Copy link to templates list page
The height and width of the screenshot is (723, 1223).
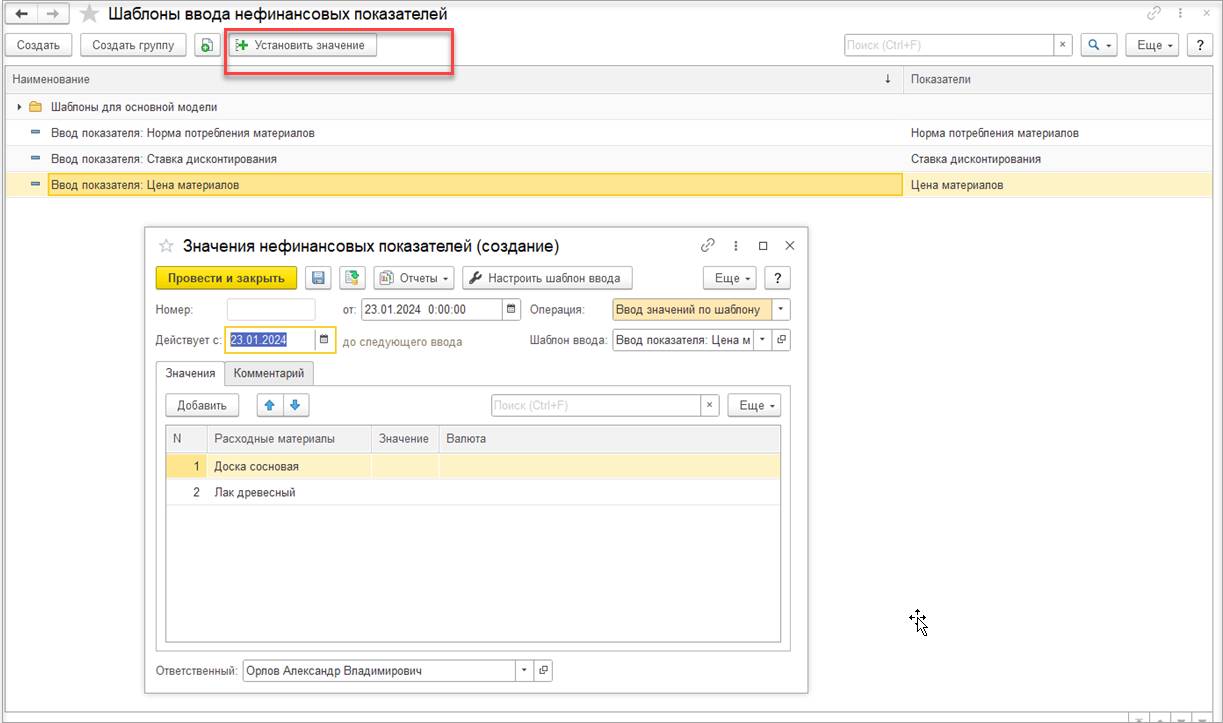(1154, 14)
